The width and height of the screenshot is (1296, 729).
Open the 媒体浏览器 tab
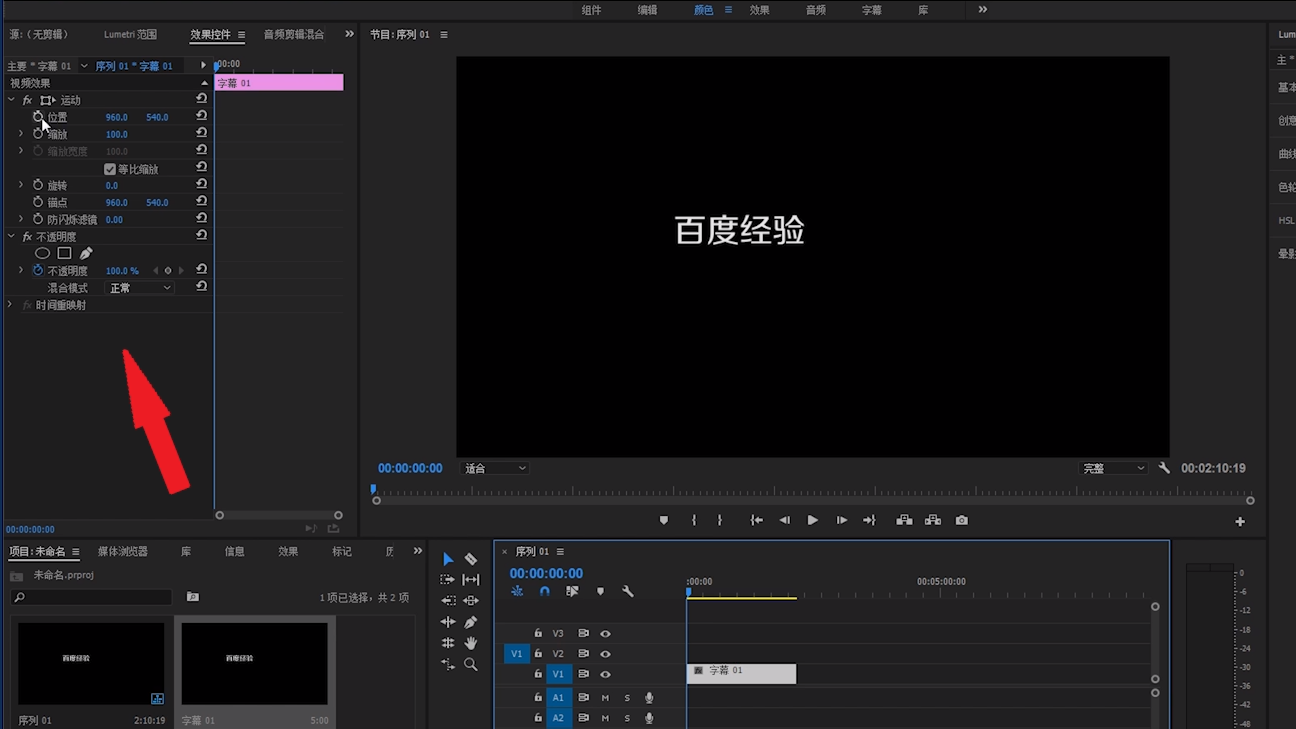(123, 552)
